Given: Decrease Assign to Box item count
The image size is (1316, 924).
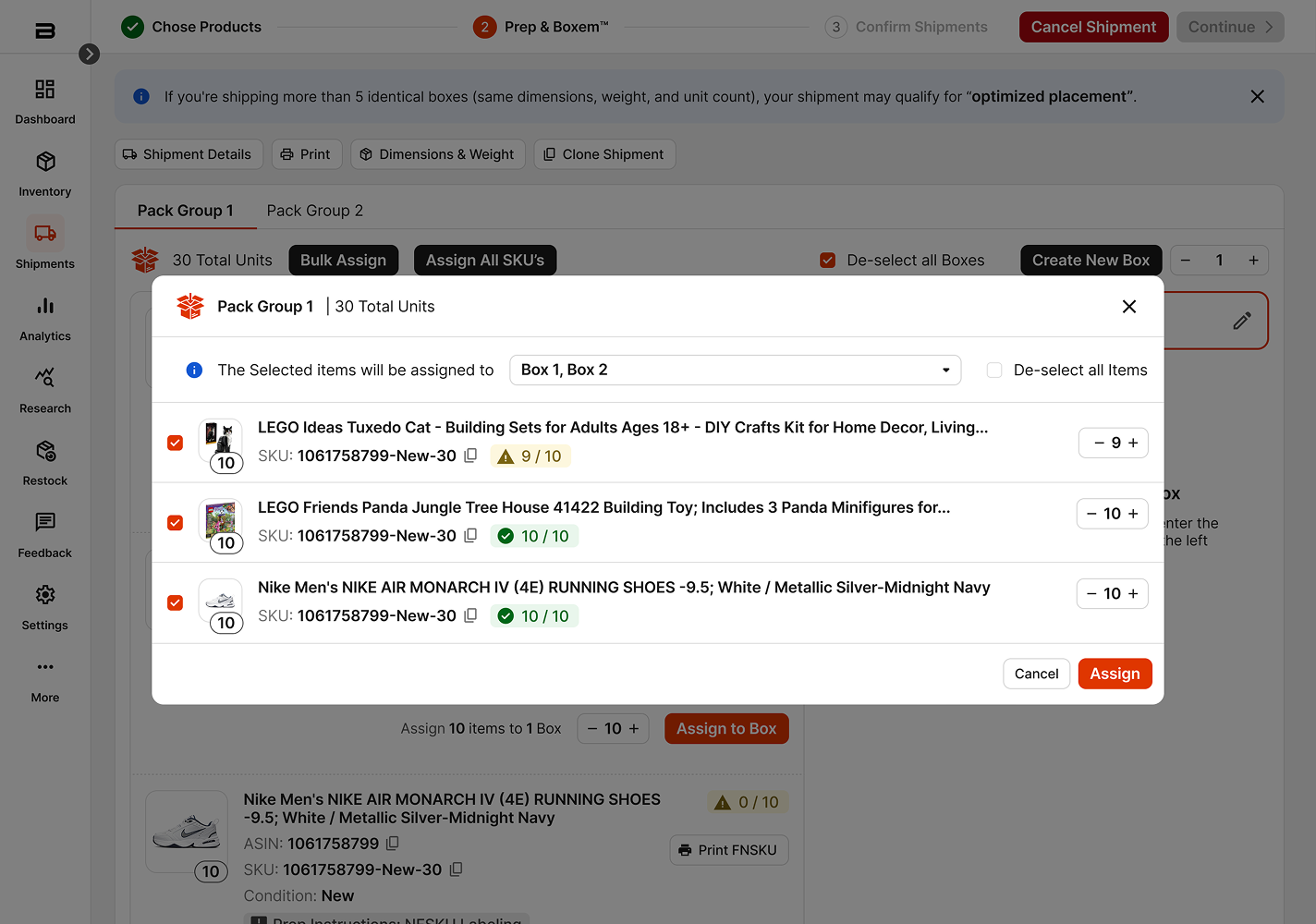Looking at the screenshot, I should point(592,729).
